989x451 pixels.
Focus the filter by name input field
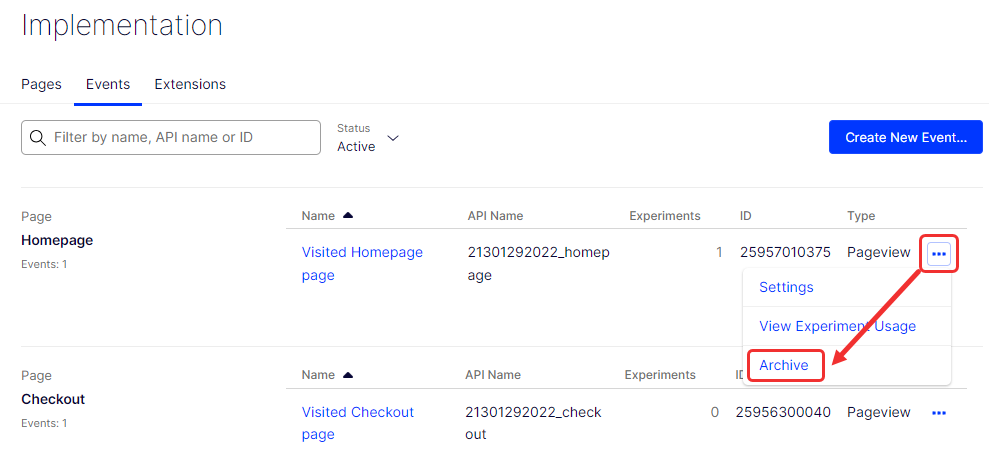pyautogui.click(x=180, y=137)
